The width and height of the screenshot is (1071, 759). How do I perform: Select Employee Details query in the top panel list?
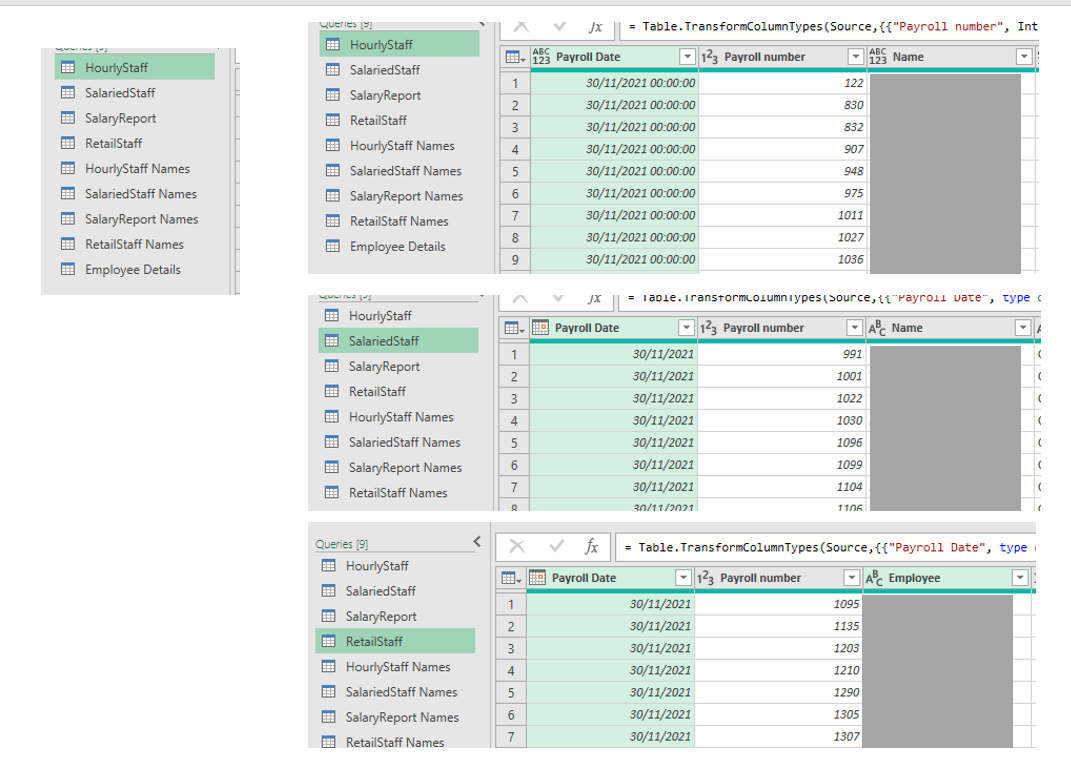point(400,246)
